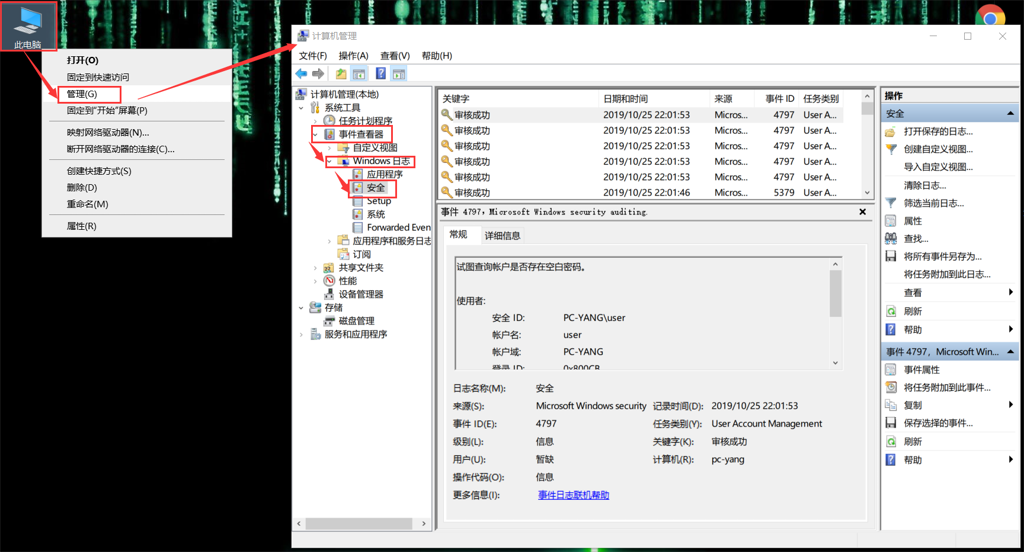1024x552 pixels.
Task: Select 任务计划程序 in the tree
Action: [365, 121]
